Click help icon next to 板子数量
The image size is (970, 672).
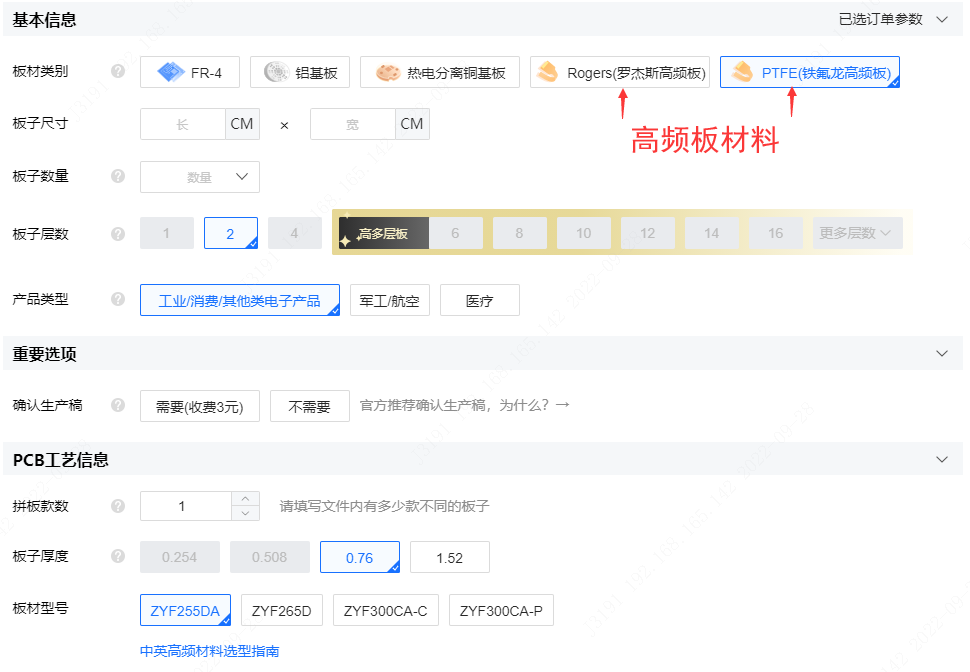118,176
